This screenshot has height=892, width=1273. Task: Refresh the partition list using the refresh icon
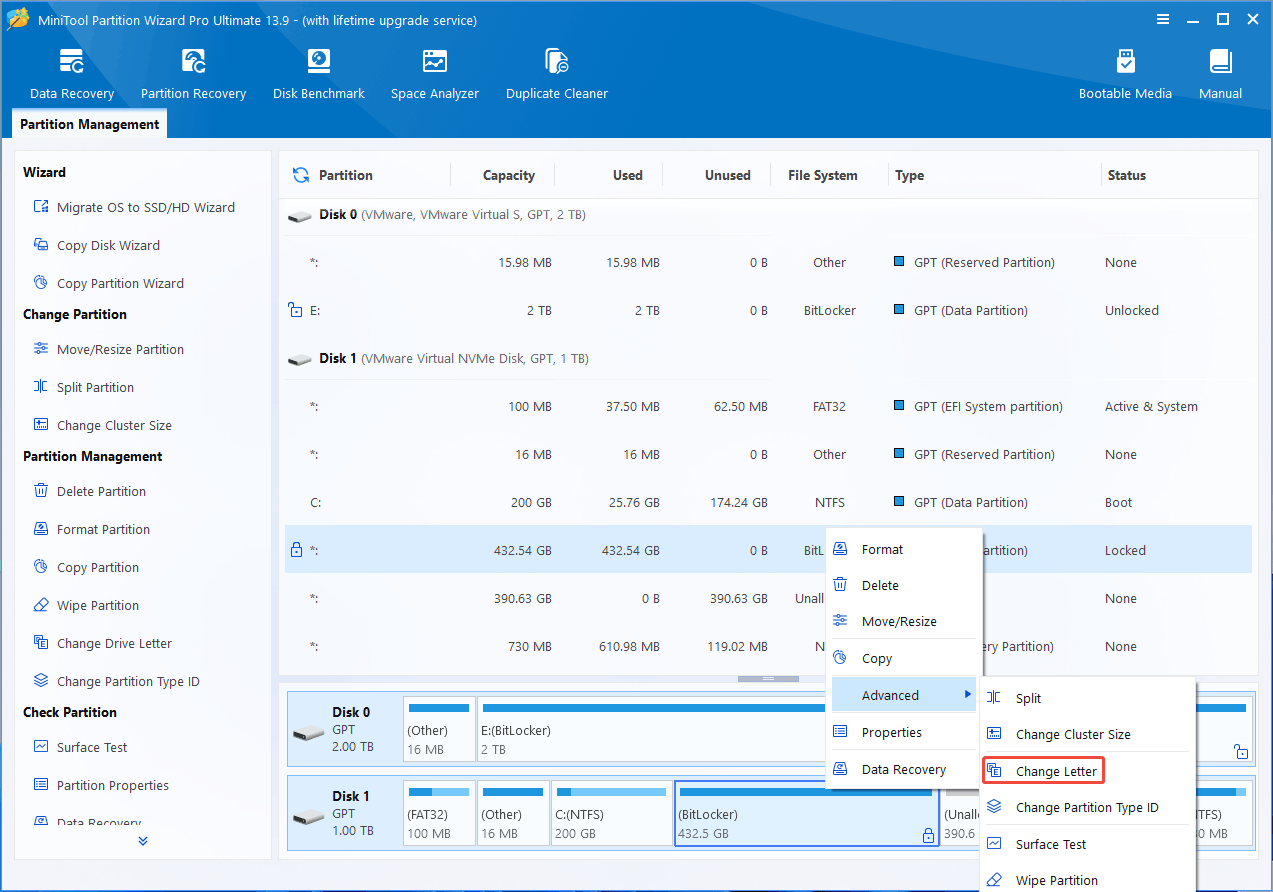click(301, 175)
